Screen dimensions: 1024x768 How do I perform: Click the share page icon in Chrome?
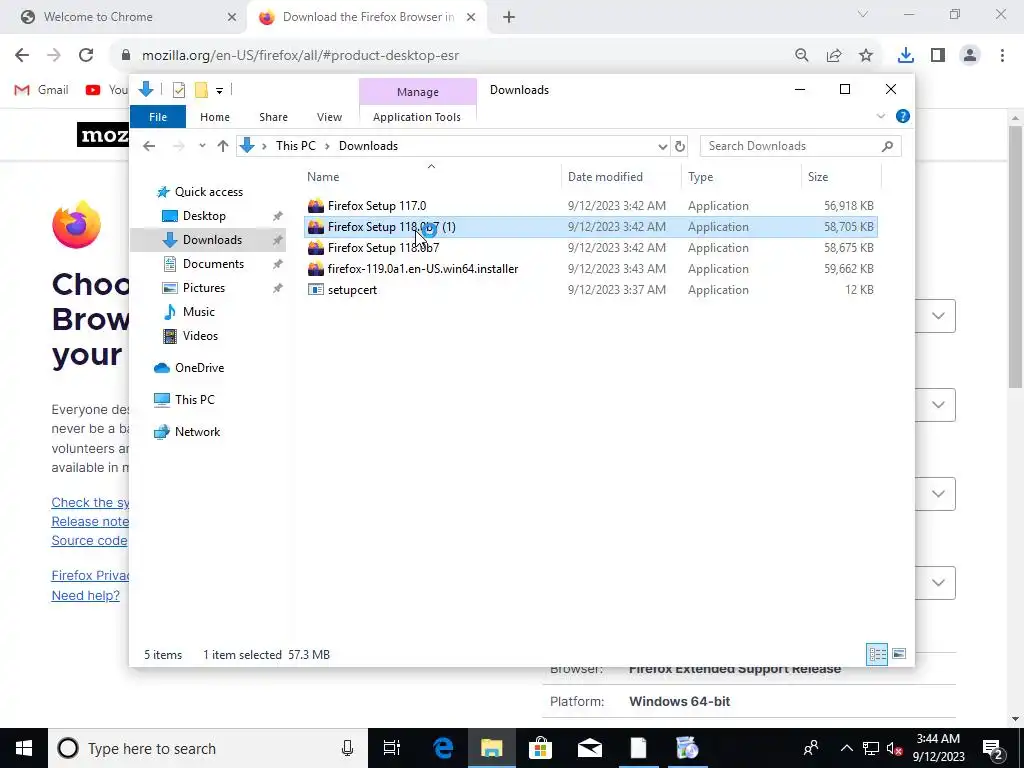[x=834, y=56]
